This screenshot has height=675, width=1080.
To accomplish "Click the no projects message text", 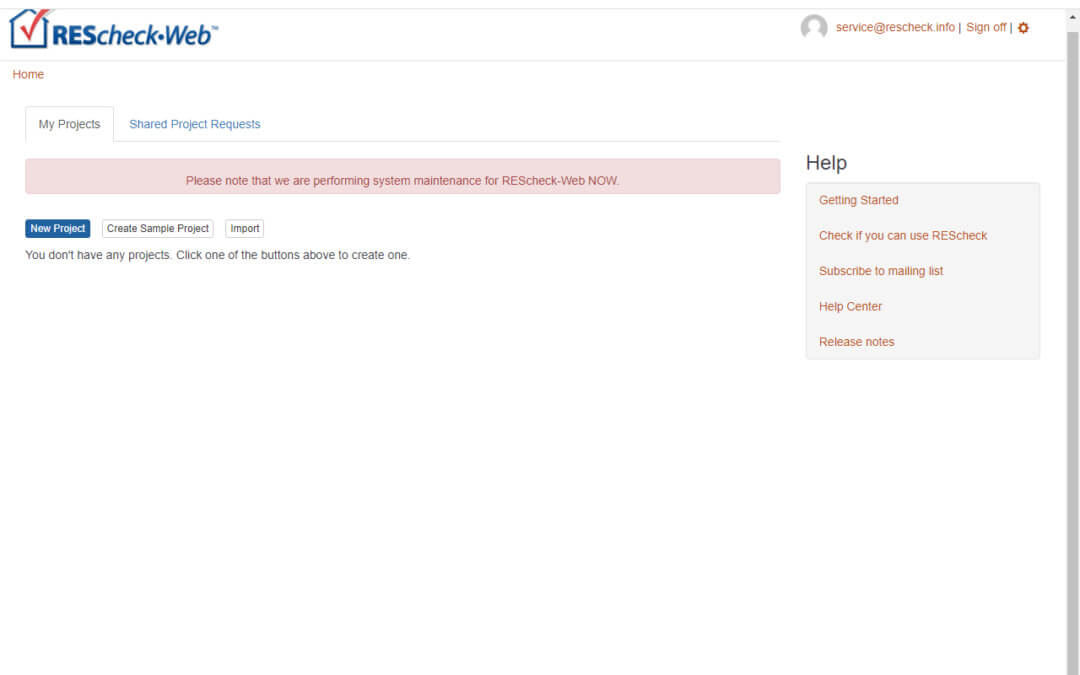I will (217, 256).
